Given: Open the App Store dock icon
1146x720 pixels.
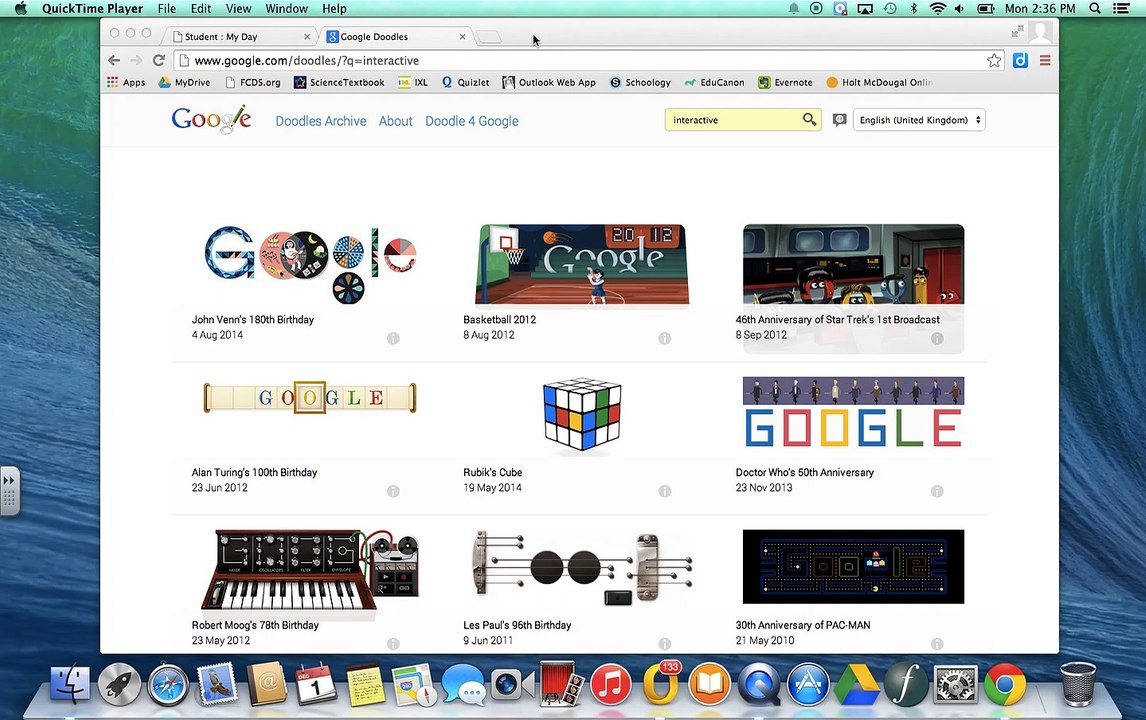Looking at the screenshot, I should [x=808, y=686].
